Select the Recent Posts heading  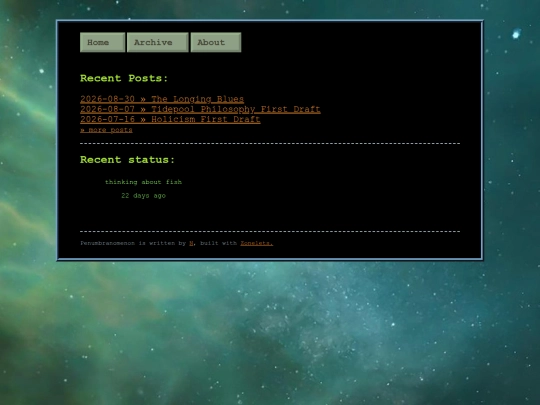(124, 78)
